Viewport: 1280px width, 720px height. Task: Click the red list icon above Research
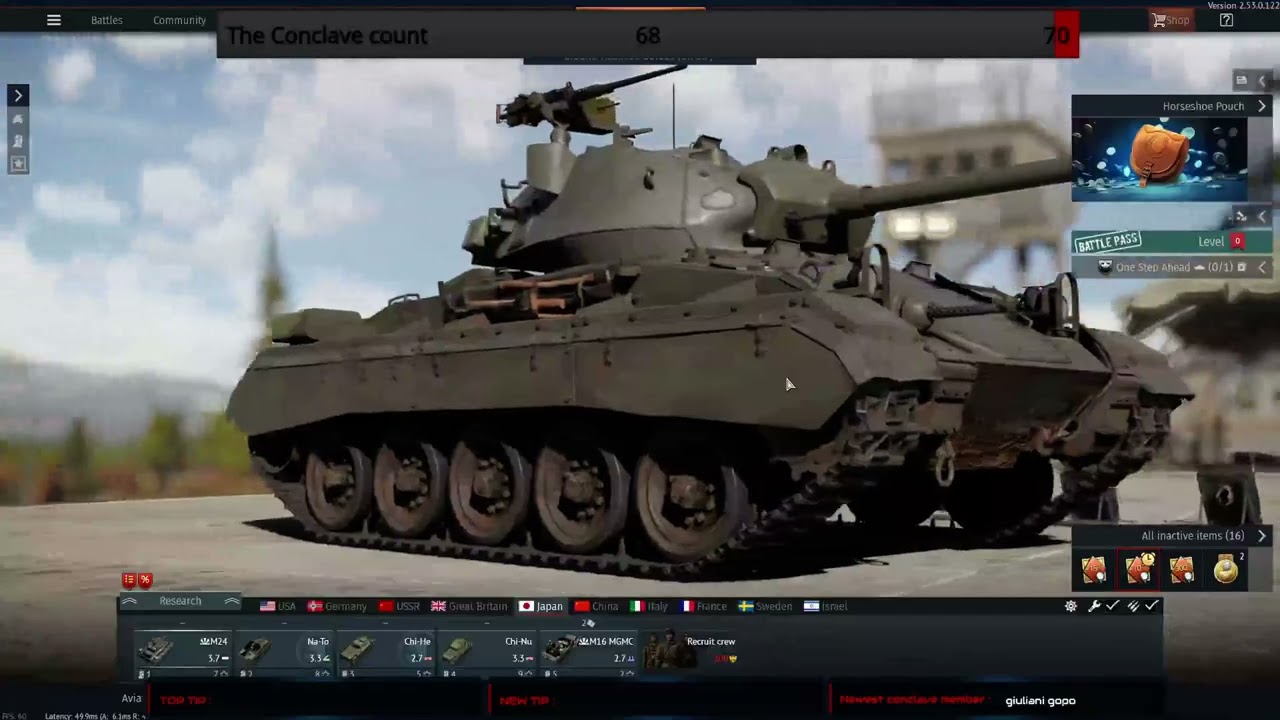tap(129, 580)
